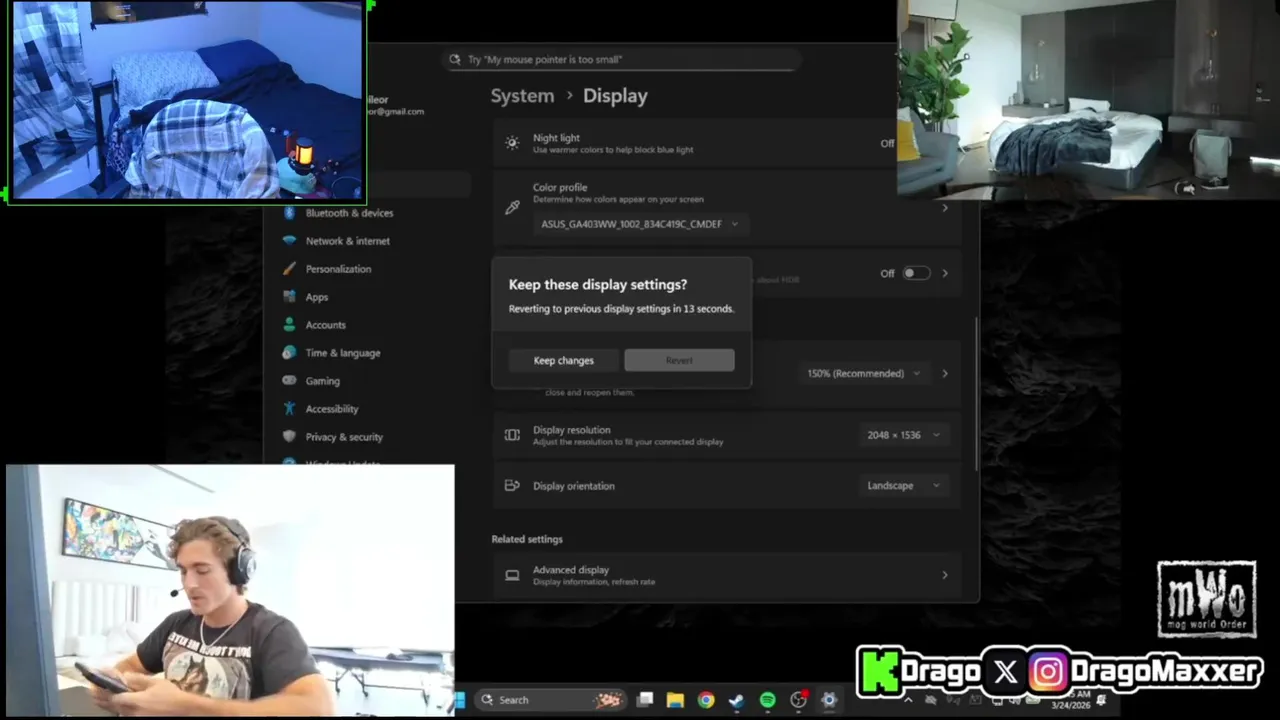Click the Advanced display monitor icon

coord(512,575)
